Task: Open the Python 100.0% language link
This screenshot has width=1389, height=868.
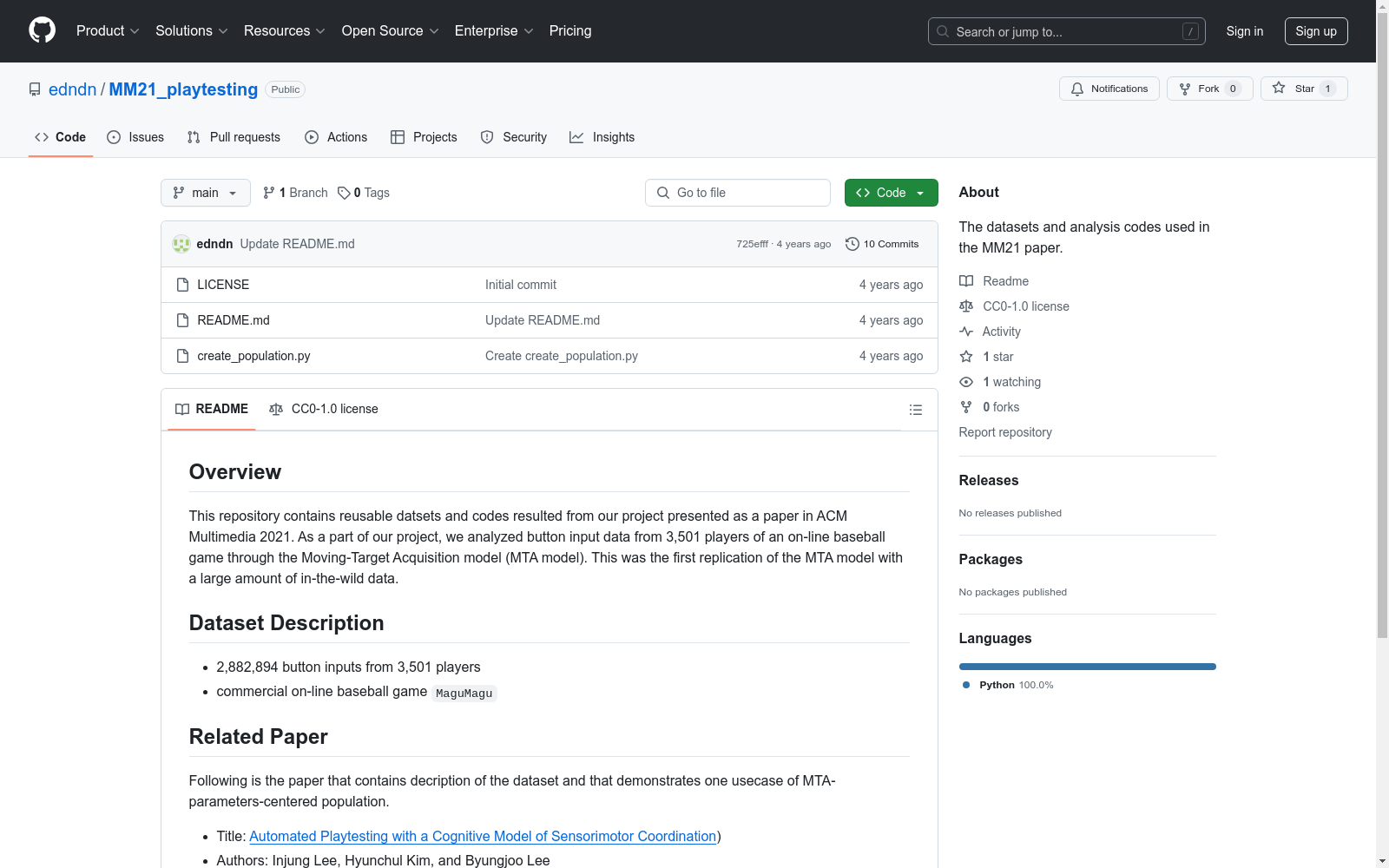Action: coord(1016,685)
